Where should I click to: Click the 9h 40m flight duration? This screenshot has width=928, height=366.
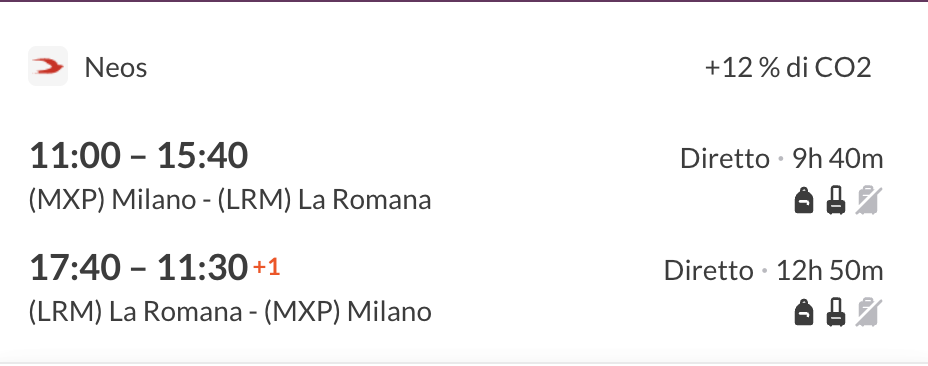837,159
